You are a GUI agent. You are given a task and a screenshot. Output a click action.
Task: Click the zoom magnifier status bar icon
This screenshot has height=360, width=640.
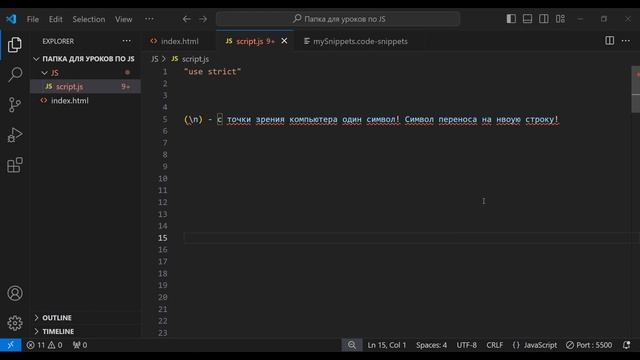pyautogui.click(x=352, y=345)
